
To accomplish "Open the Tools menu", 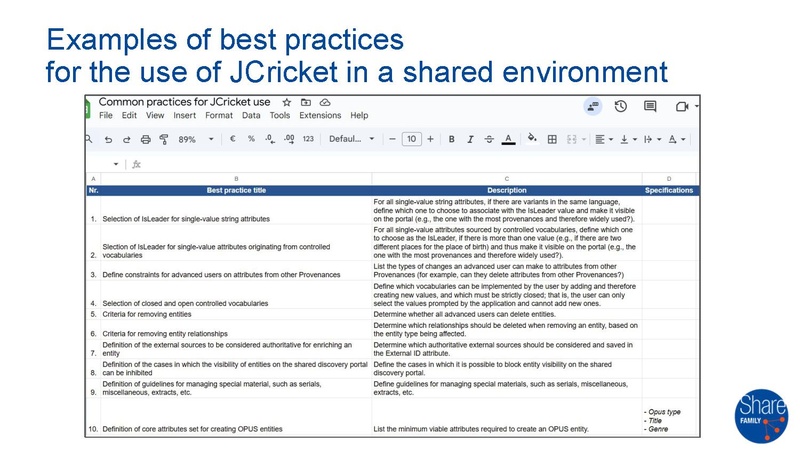I will (280, 115).
